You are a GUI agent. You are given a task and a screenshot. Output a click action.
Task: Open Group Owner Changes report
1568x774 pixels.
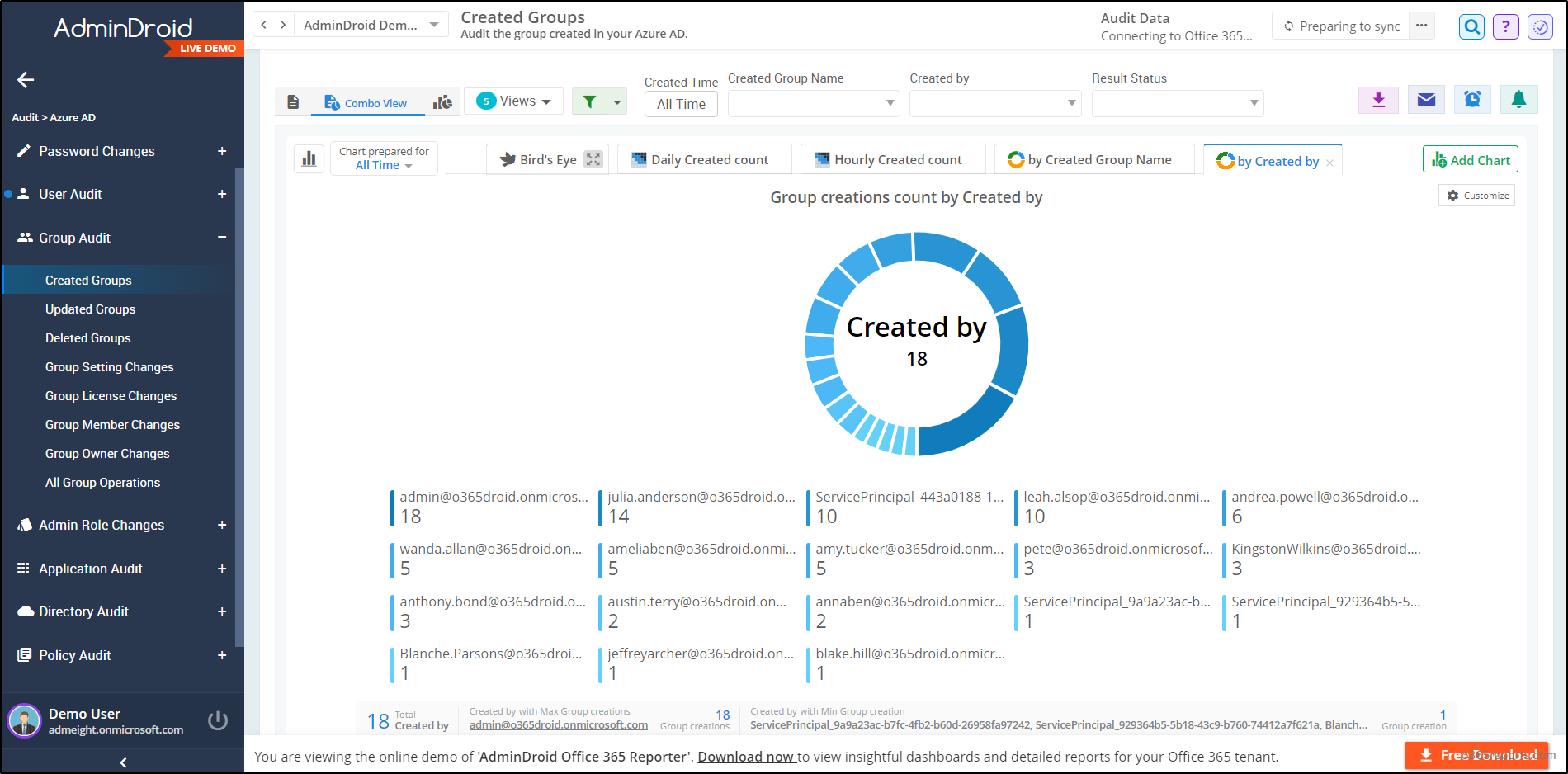point(107,454)
